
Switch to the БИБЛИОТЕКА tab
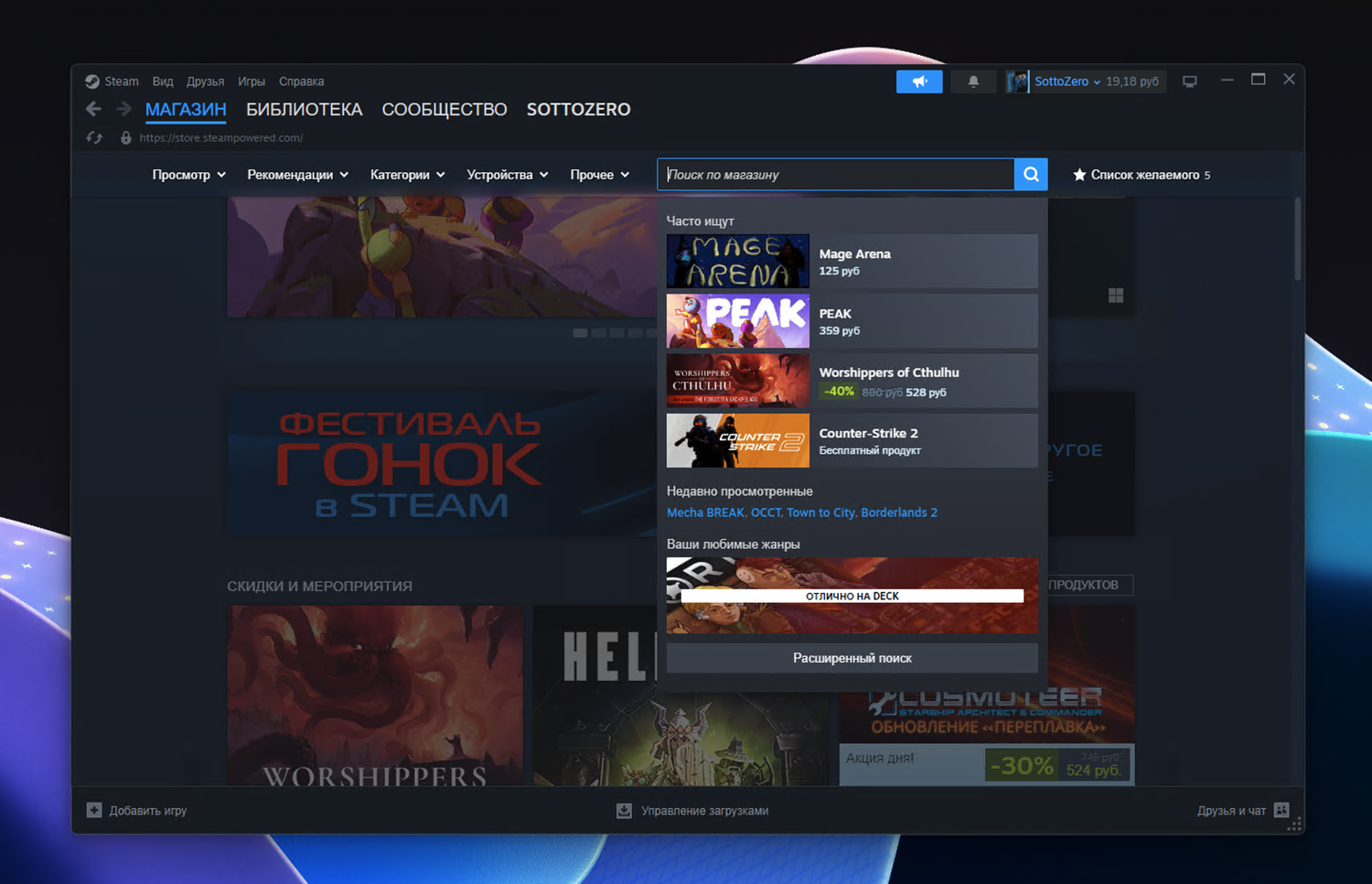click(x=305, y=110)
